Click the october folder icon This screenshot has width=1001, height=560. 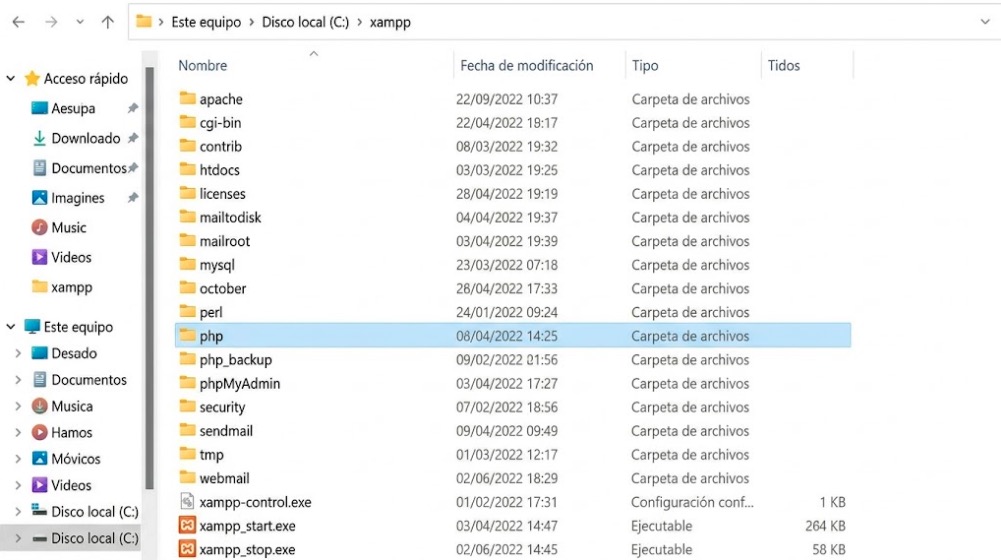pos(187,287)
